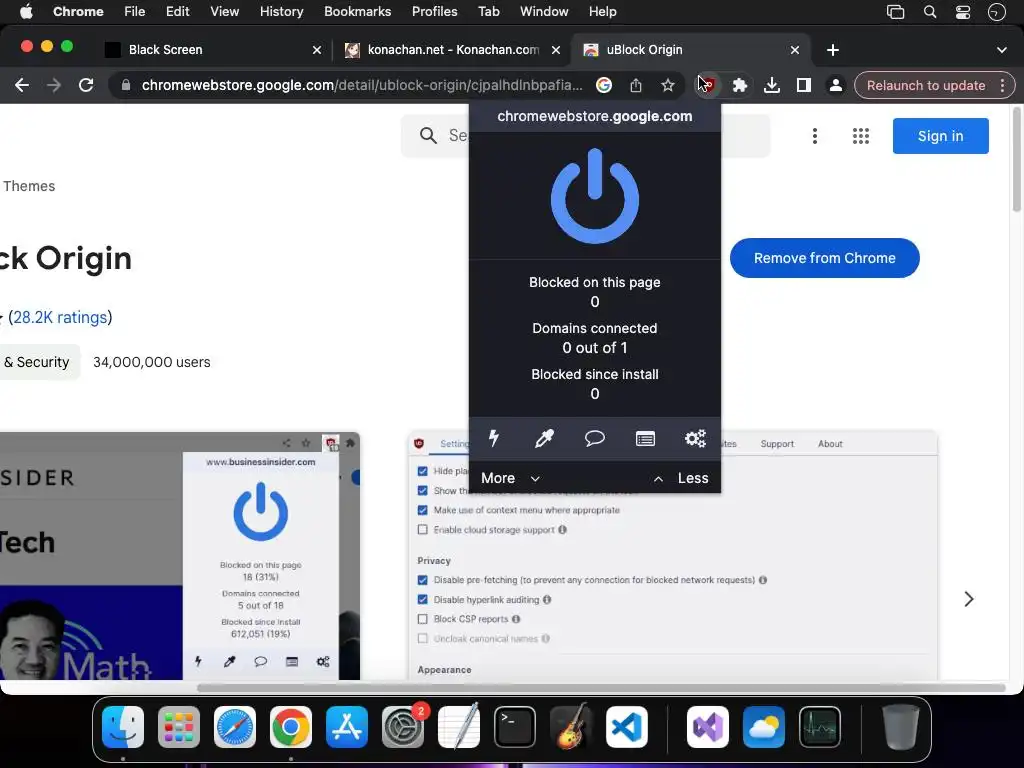Go forward to next page
1024x768 pixels.
point(54,85)
